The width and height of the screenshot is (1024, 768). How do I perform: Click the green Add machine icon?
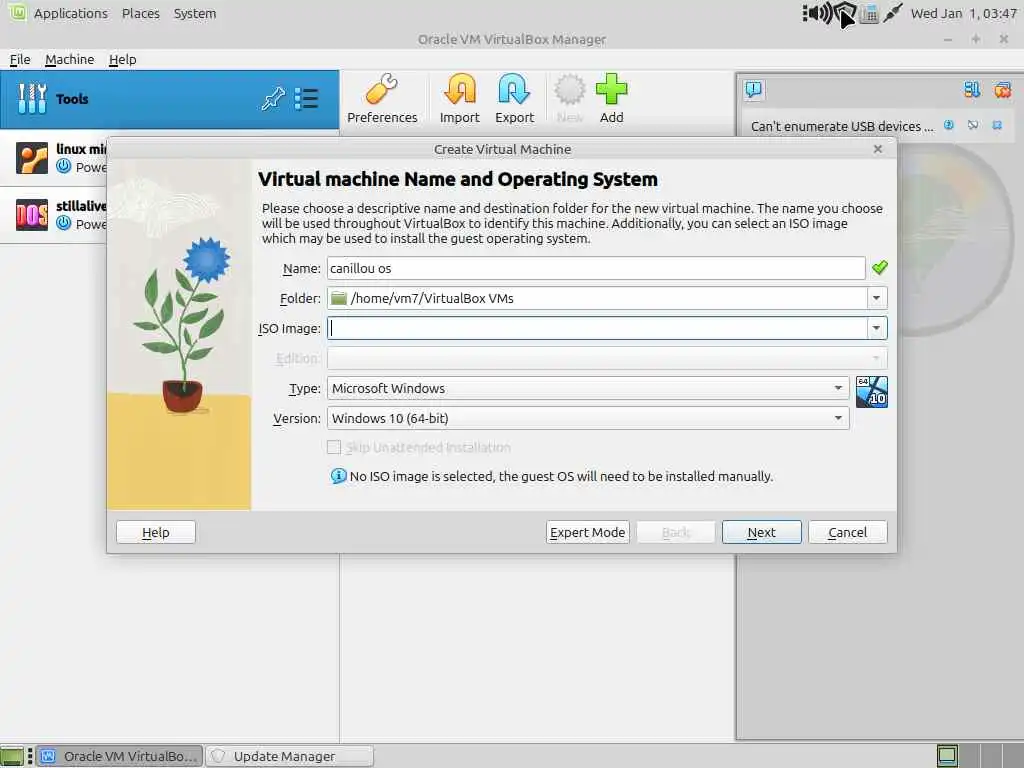coord(611,99)
